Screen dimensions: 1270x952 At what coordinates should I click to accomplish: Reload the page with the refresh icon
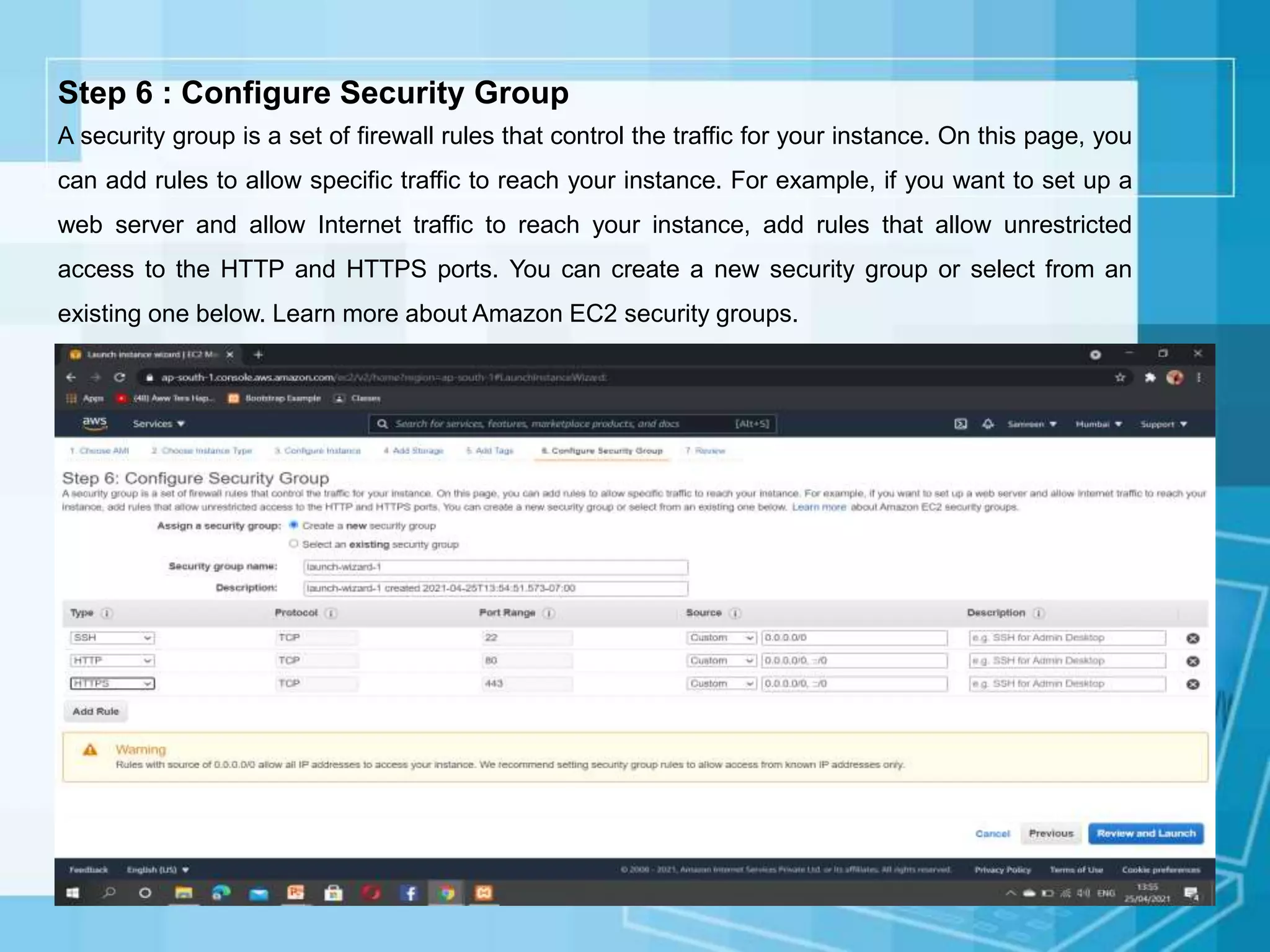tap(119, 377)
